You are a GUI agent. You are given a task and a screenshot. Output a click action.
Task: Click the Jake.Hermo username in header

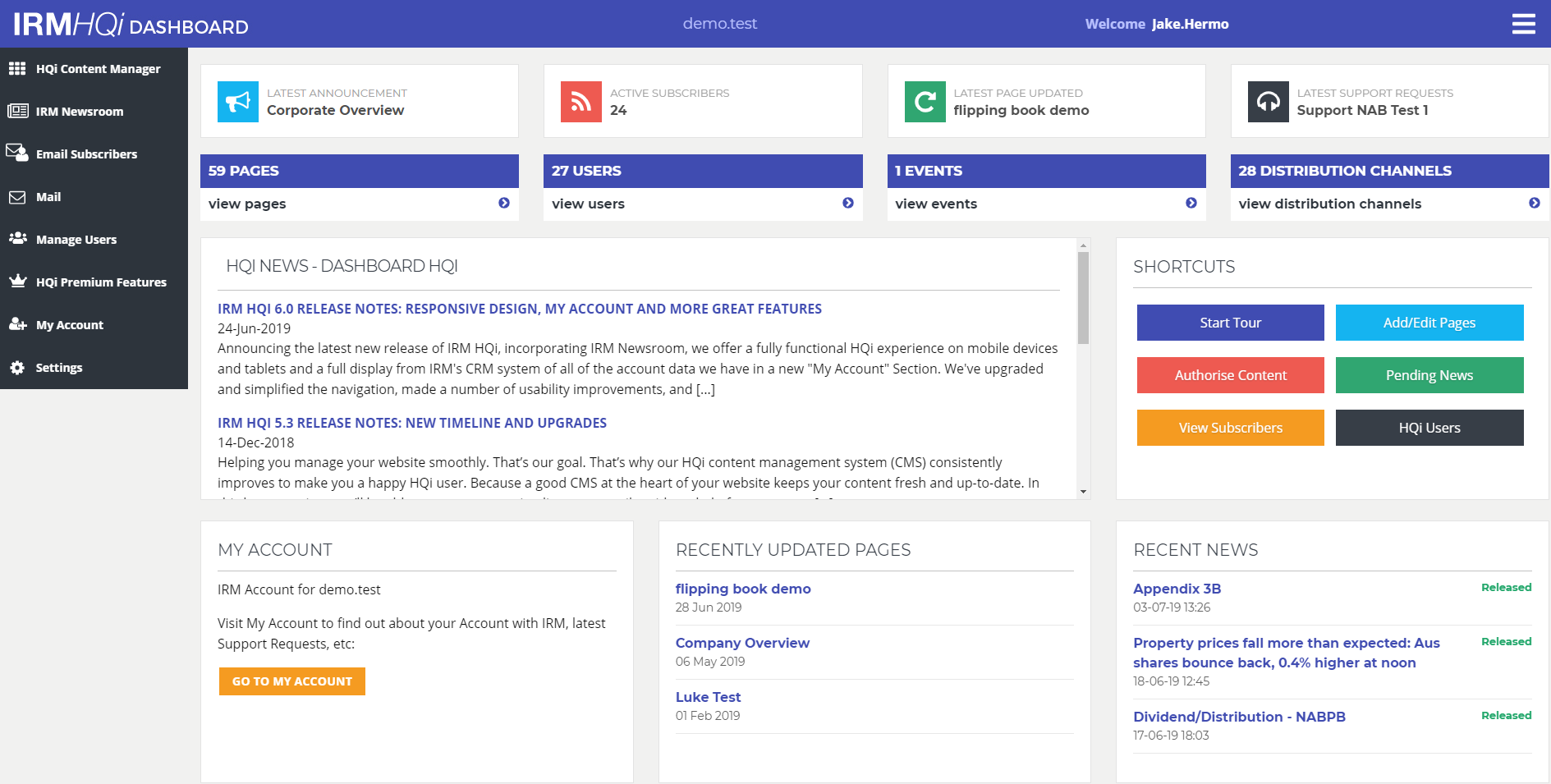coord(1190,24)
